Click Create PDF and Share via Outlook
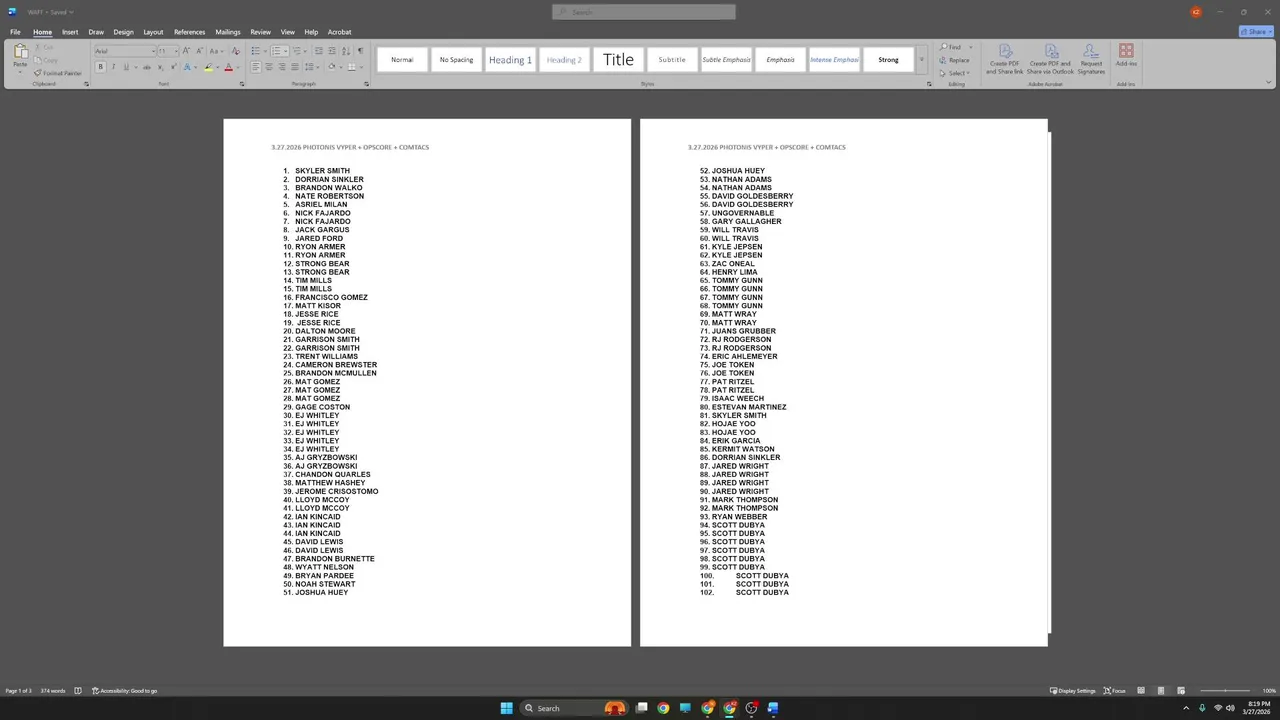 [x=1050, y=60]
